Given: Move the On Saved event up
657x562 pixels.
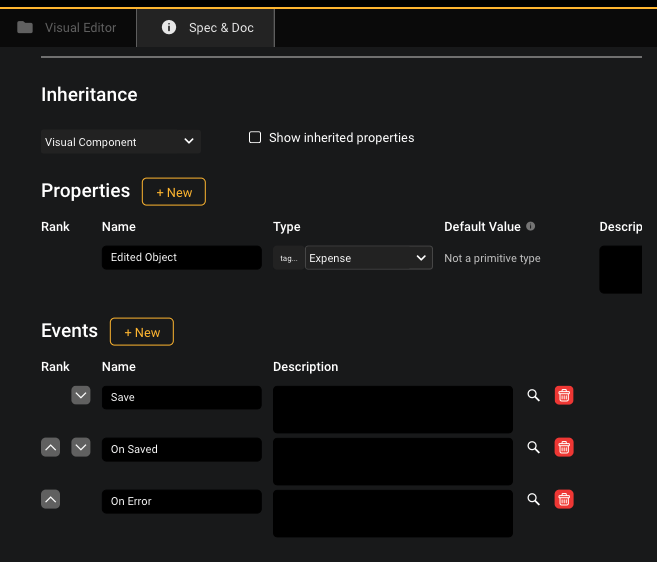Looking at the screenshot, I should click(51, 447).
